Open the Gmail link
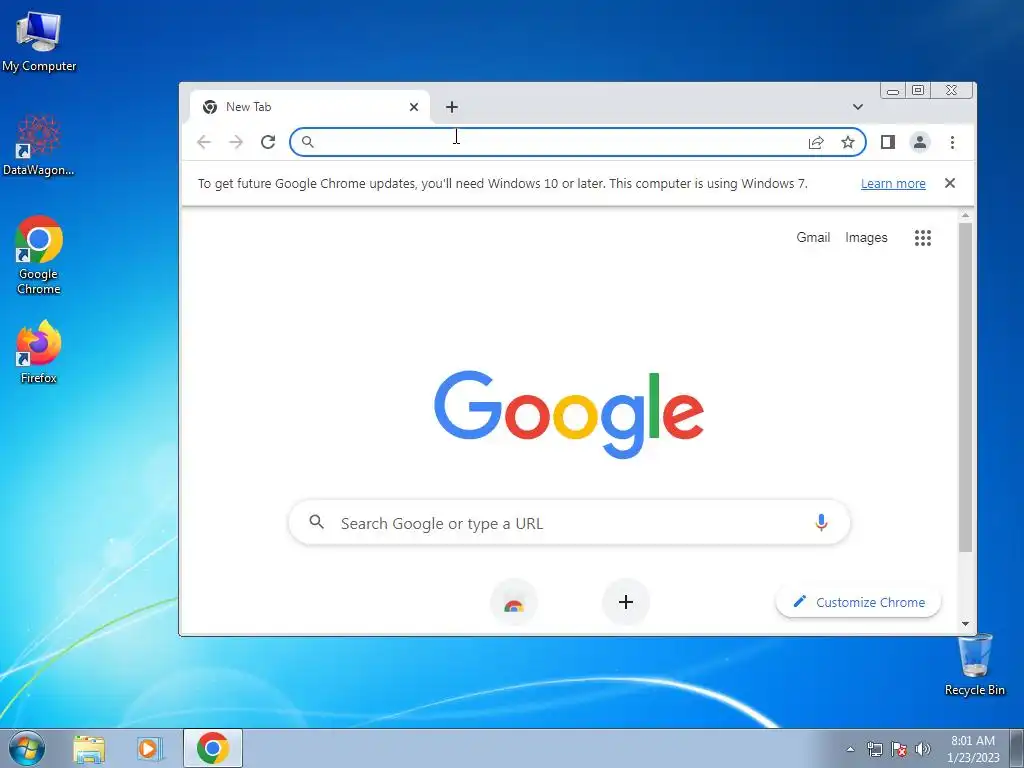Screen dimensions: 1024x768 point(813,237)
